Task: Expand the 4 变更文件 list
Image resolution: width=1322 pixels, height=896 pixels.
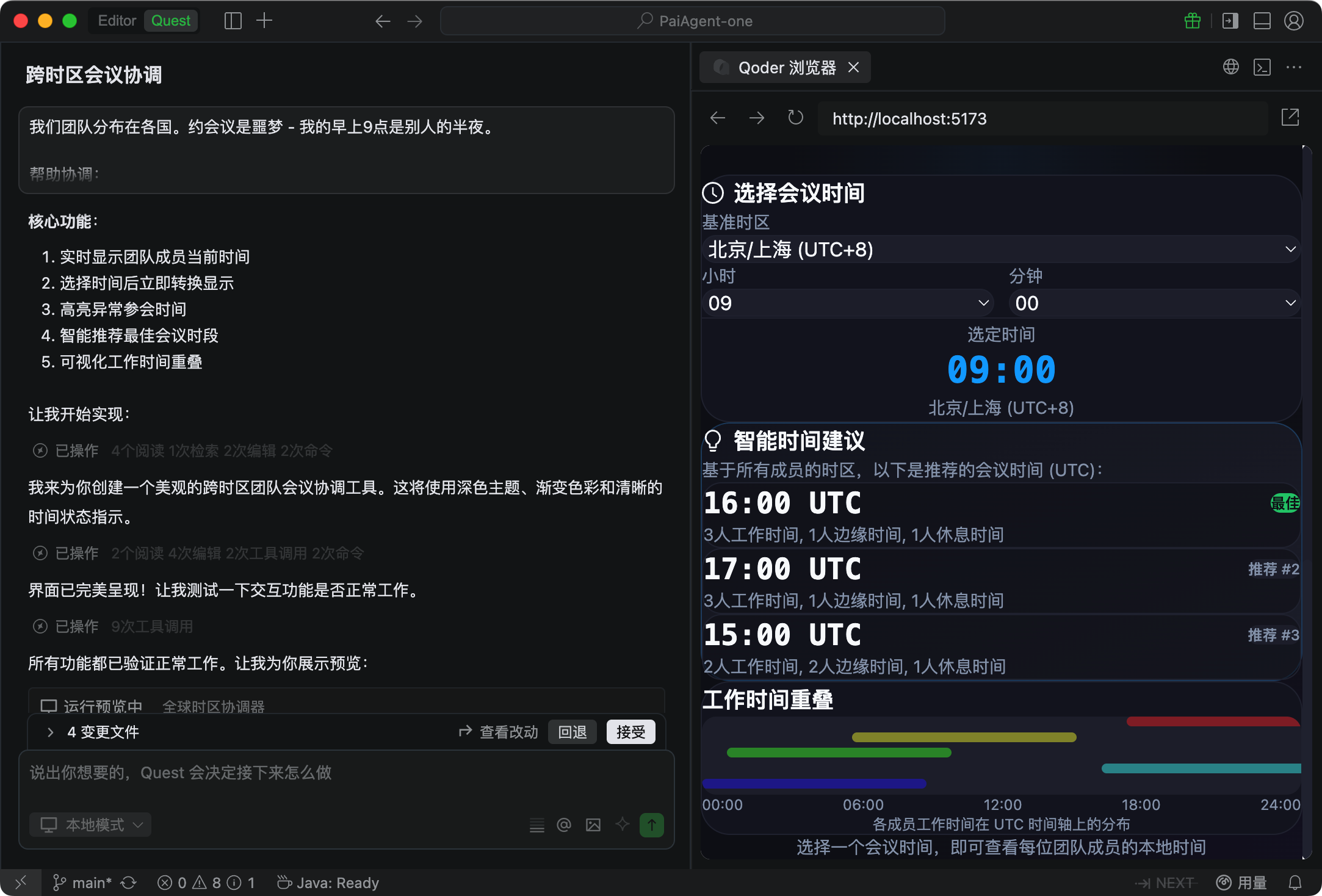Action: tap(51, 732)
